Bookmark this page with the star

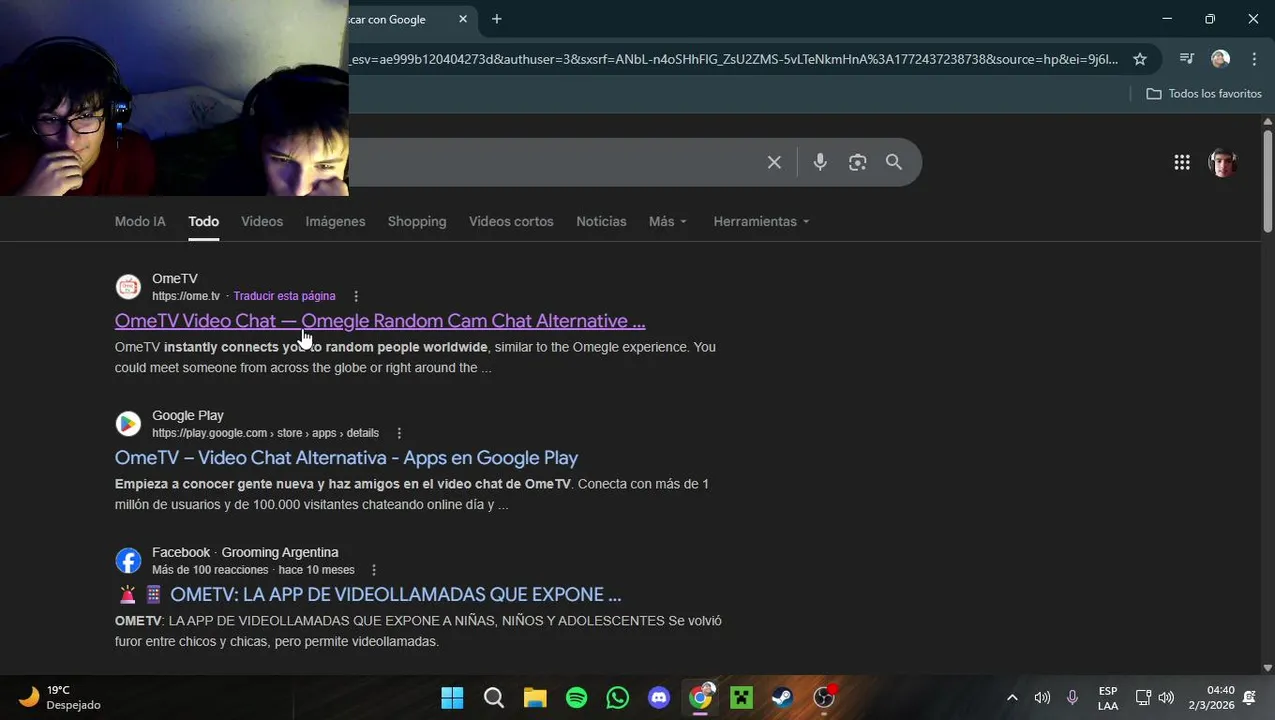(x=1140, y=59)
